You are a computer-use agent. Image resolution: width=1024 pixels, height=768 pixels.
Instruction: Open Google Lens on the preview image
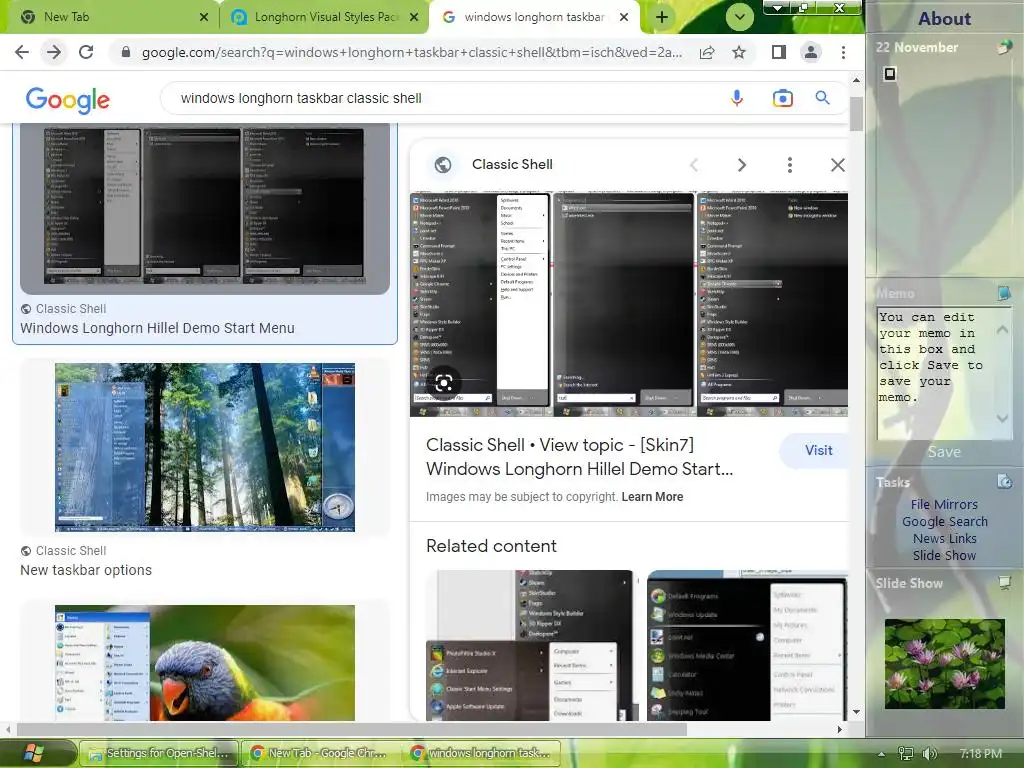(x=443, y=383)
